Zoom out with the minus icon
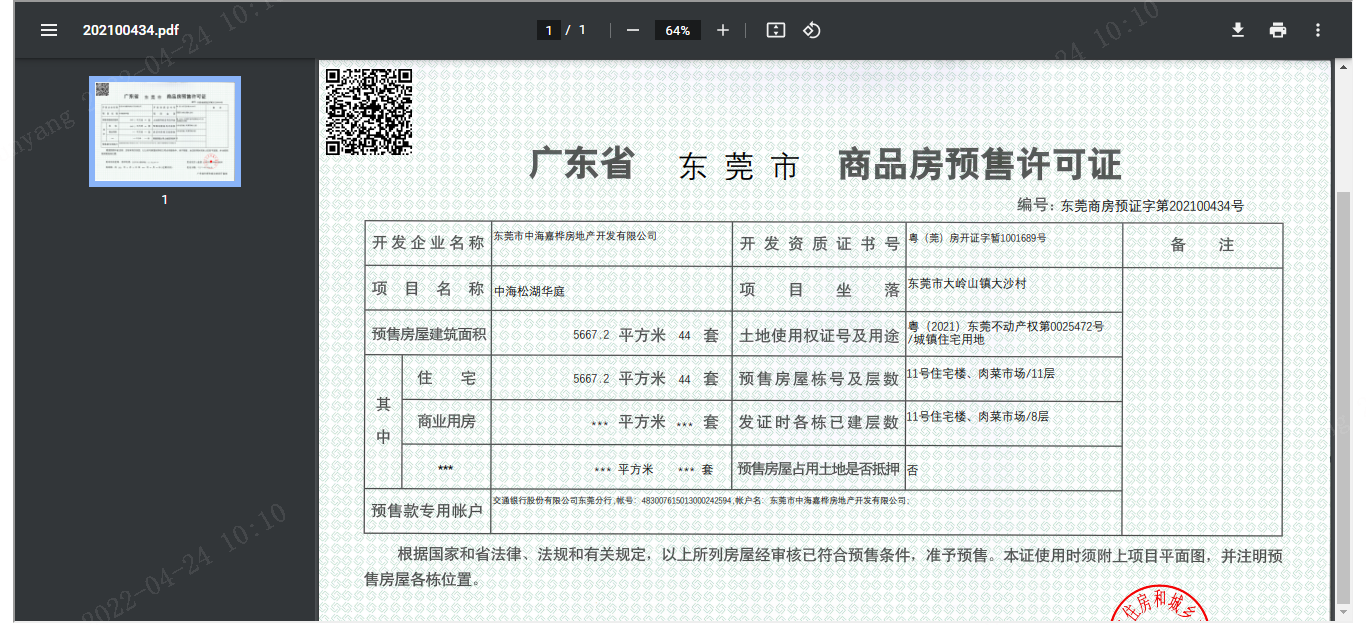Screen dimensions: 1366x625 (x=632, y=30)
